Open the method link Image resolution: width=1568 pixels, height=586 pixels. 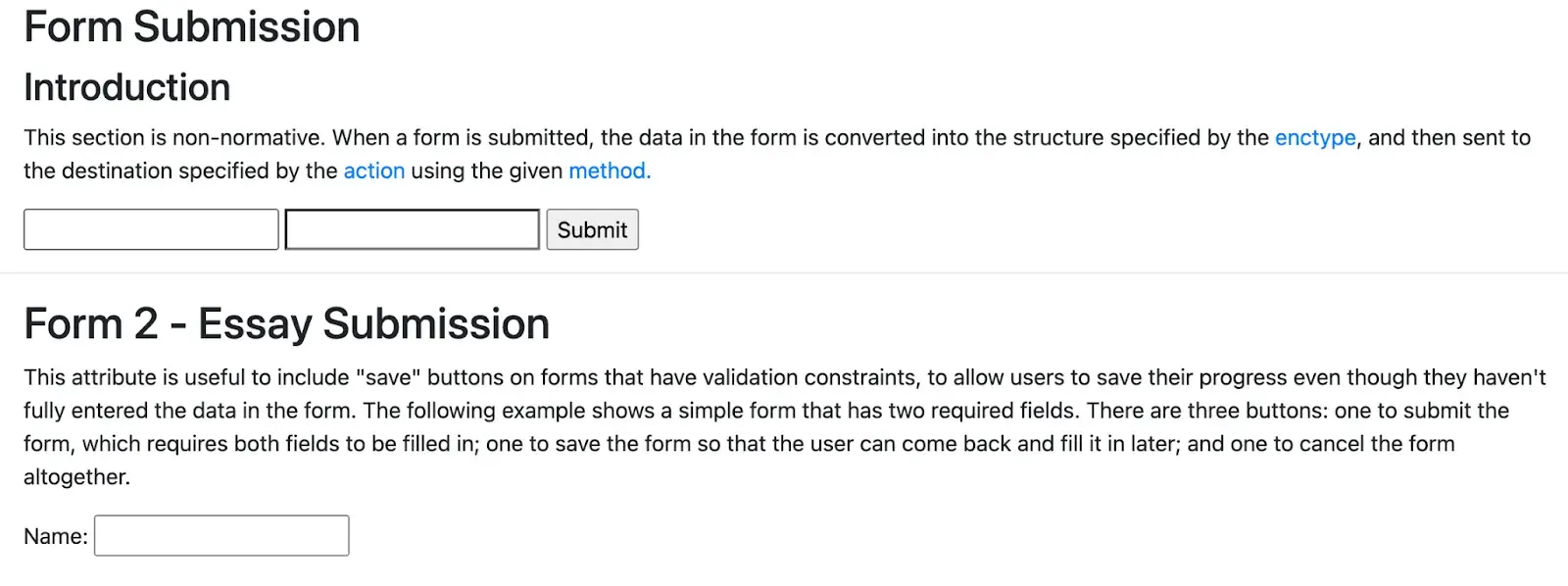pos(609,171)
